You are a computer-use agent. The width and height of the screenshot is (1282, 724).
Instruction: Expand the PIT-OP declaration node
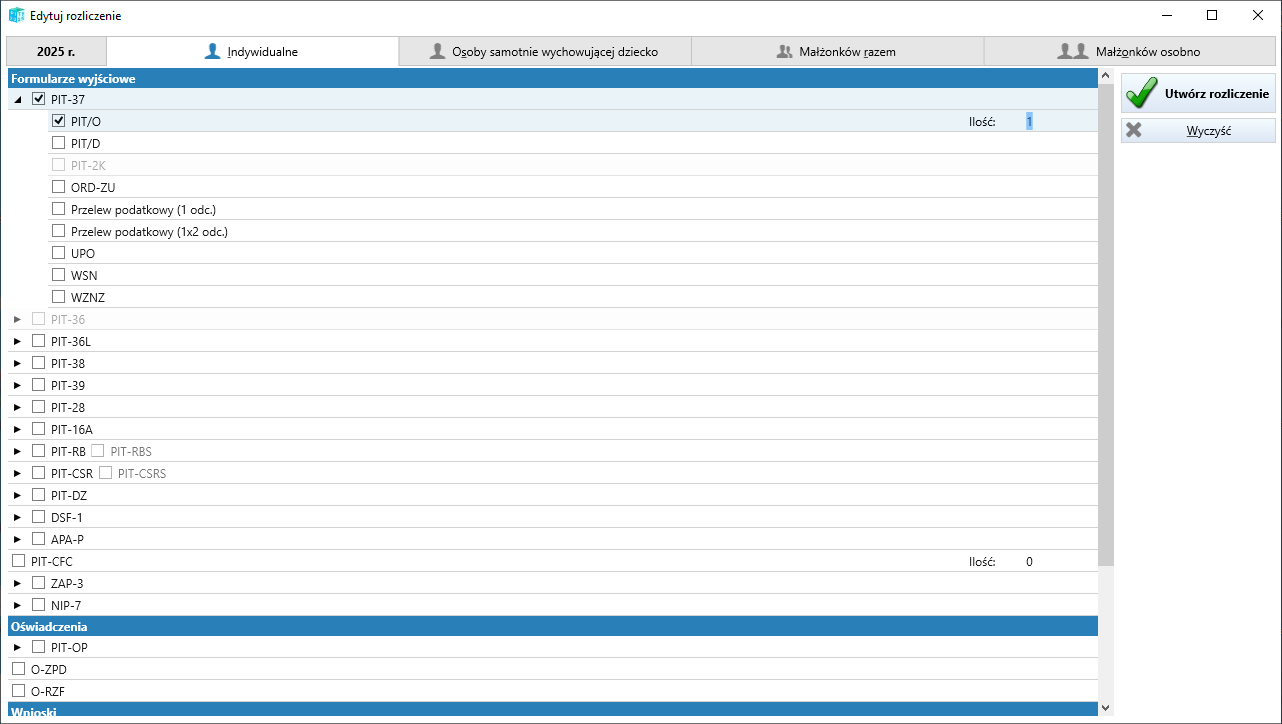(x=17, y=647)
